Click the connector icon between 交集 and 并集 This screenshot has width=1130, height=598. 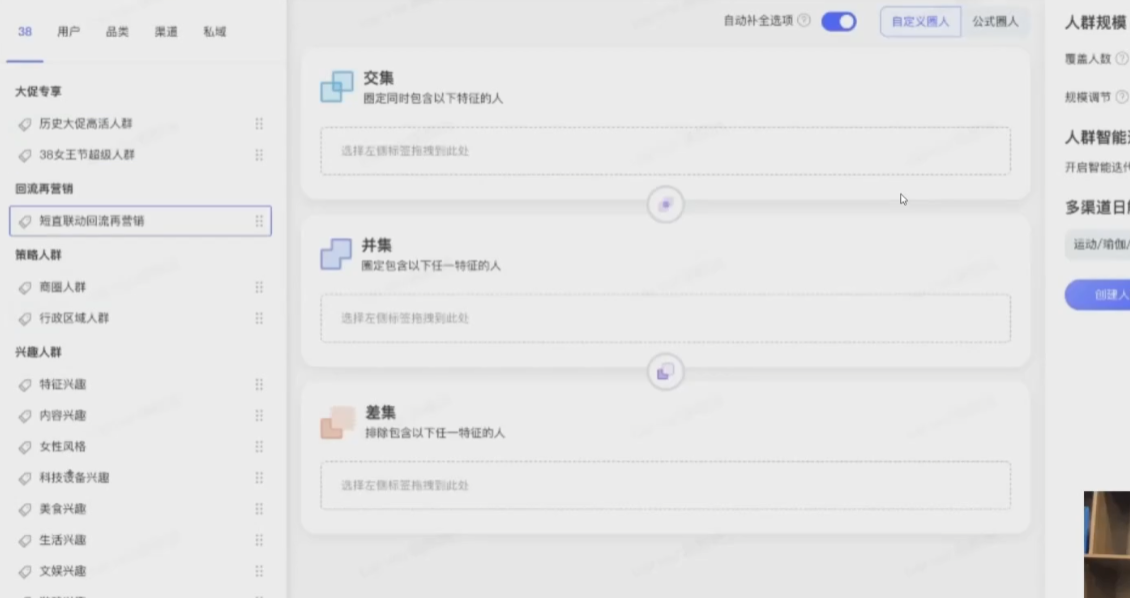pyautogui.click(x=665, y=205)
